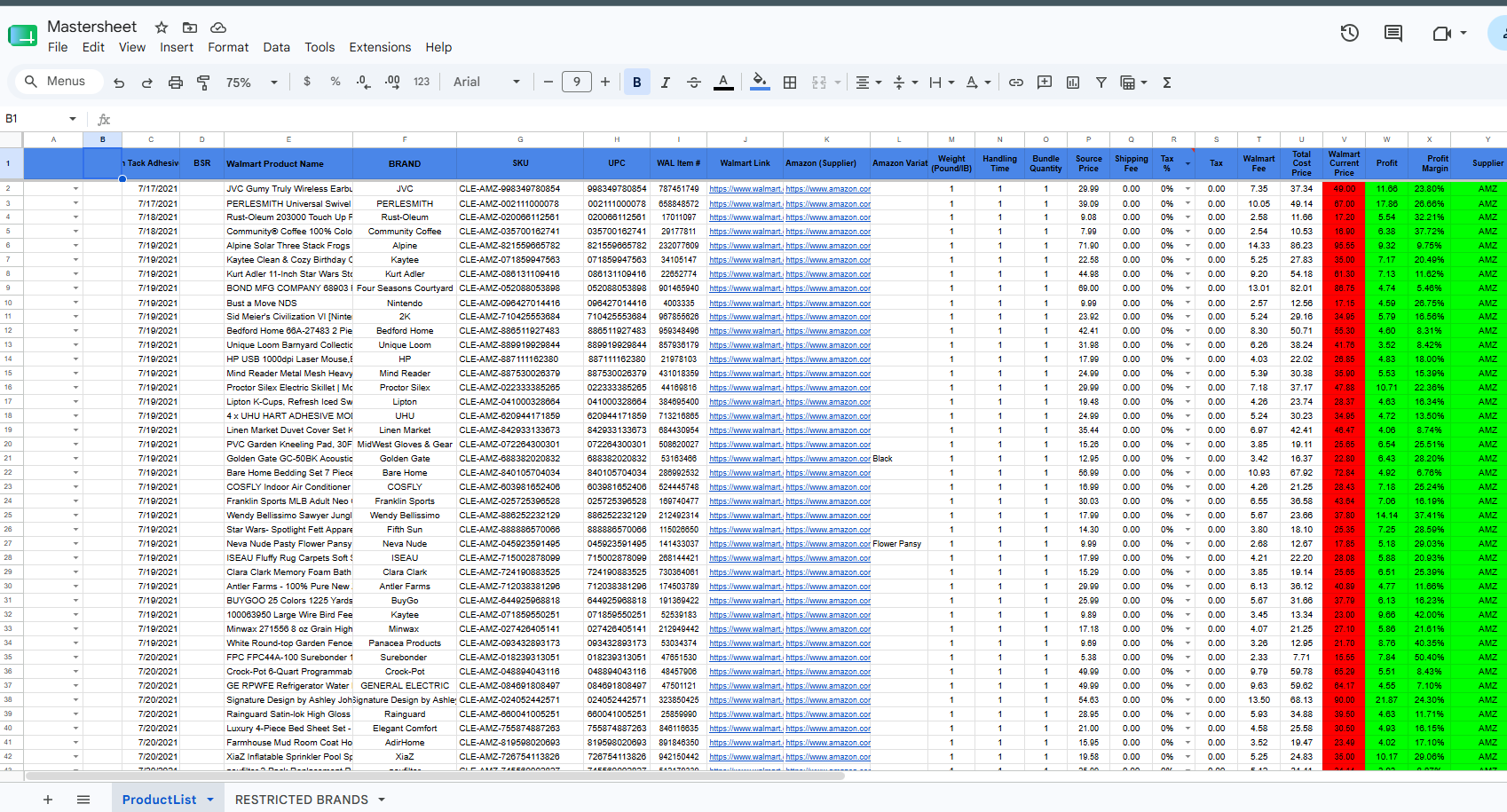Insert a link using the toolbar icon
Image resolution: width=1507 pixels, height=812 pixels.
[x=1016, y=83]
